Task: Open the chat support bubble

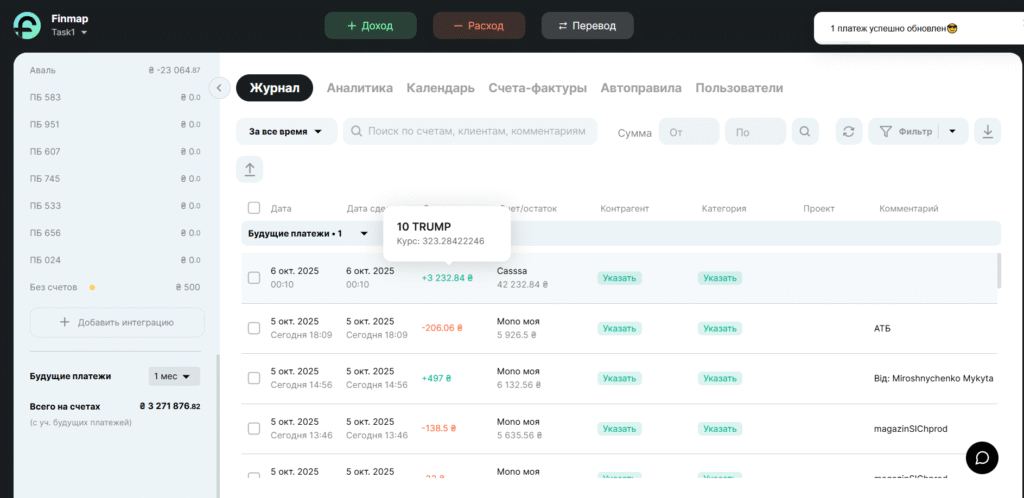Action: [982, 457]
